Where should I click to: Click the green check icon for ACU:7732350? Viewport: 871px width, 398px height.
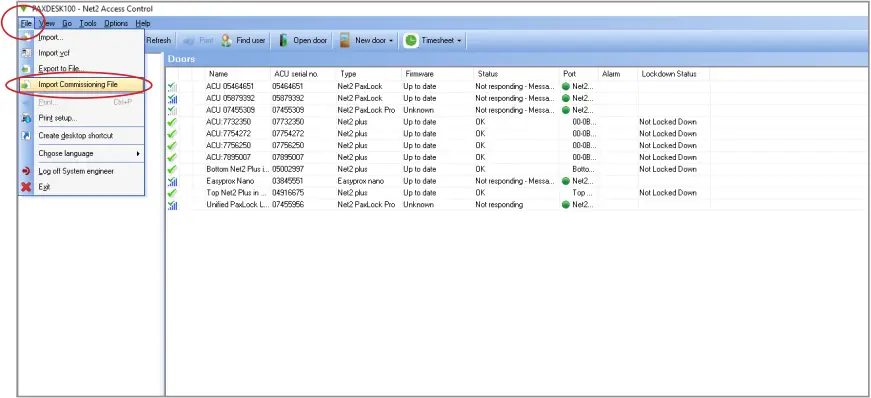(x=172, y=122)
